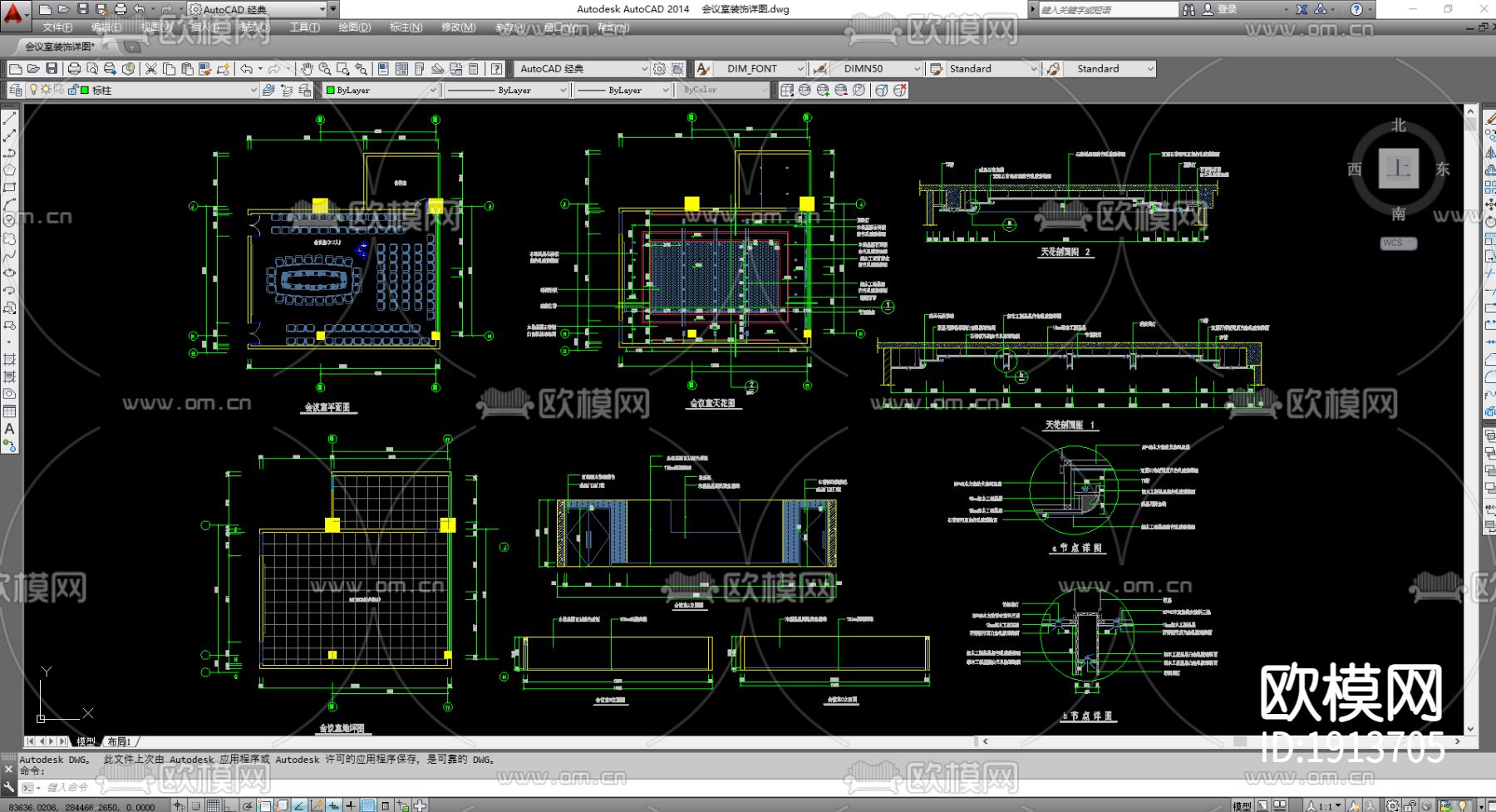Click the WCS button under ViewCube
The height and width of the screenshot is (812, 1496).
pos(1397,244)
